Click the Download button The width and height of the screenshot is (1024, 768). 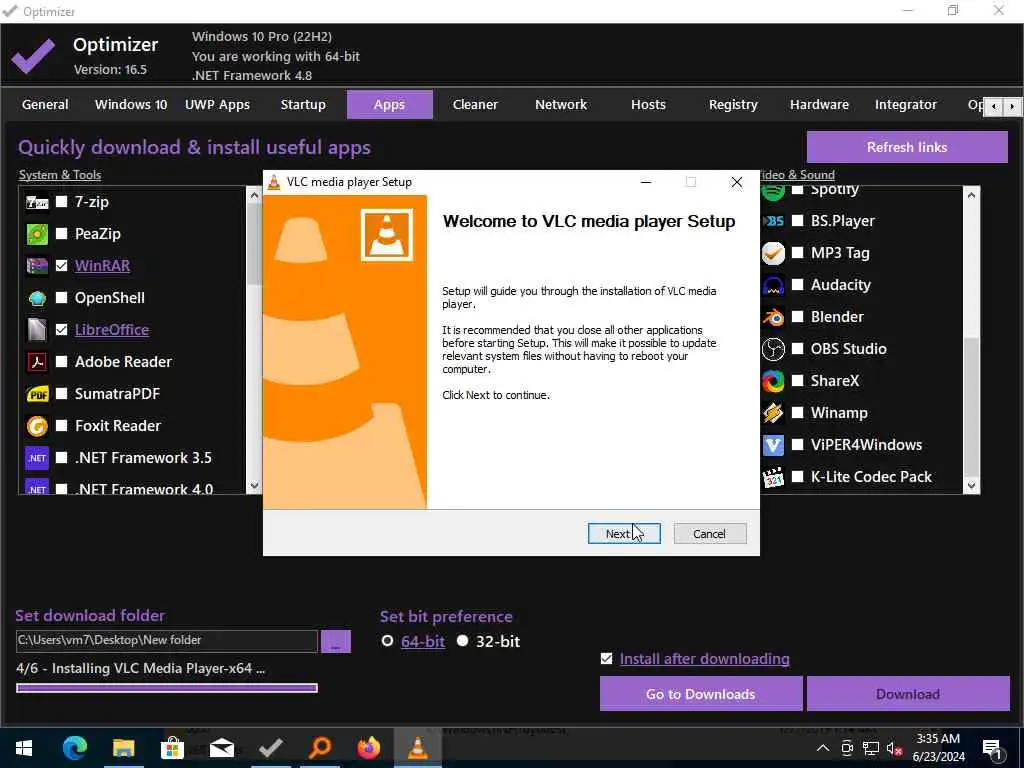point(908,694)
